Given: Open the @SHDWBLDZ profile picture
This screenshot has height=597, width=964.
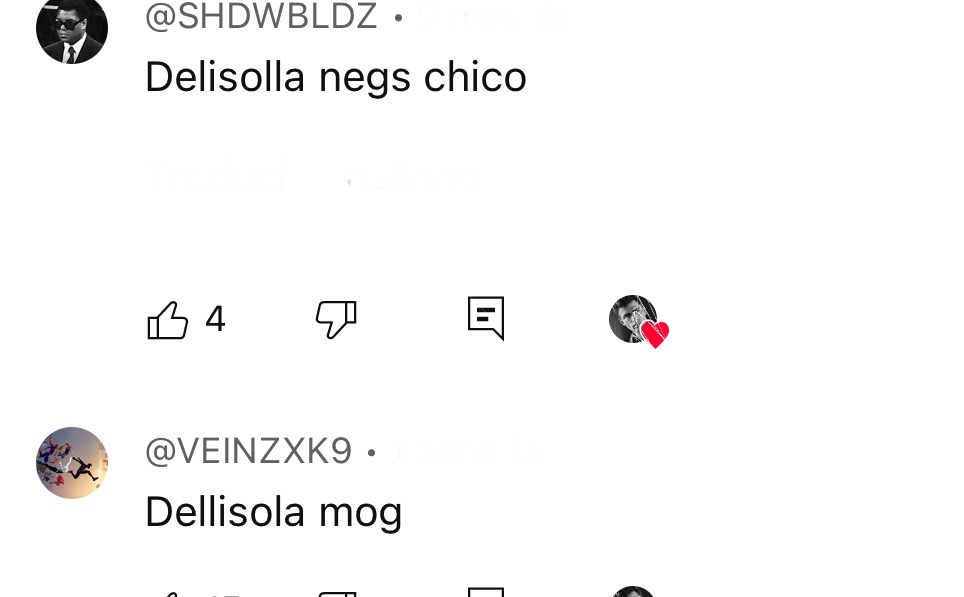Looking at the screenshot, I should coord(72,28).
